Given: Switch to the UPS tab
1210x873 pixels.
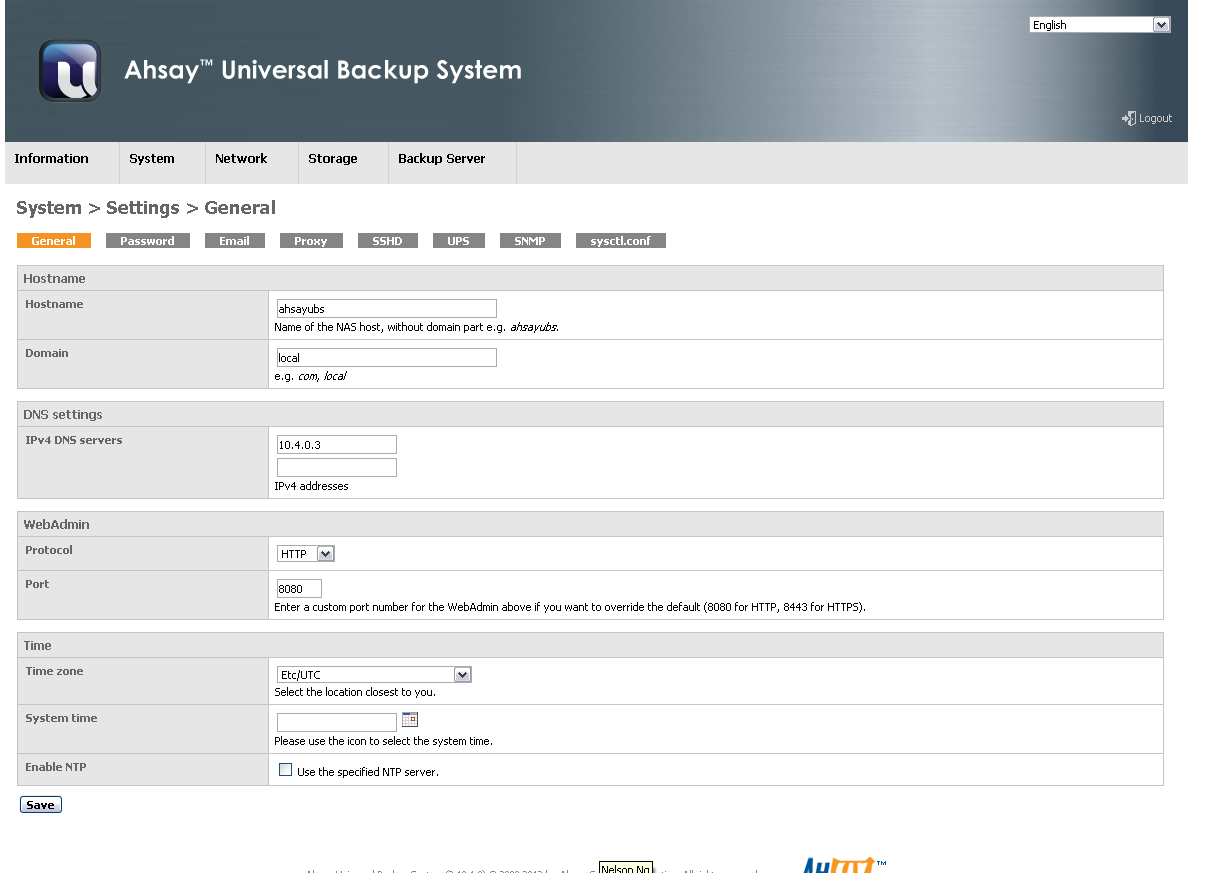Looking at the screenshot, I should pos(458,241).
